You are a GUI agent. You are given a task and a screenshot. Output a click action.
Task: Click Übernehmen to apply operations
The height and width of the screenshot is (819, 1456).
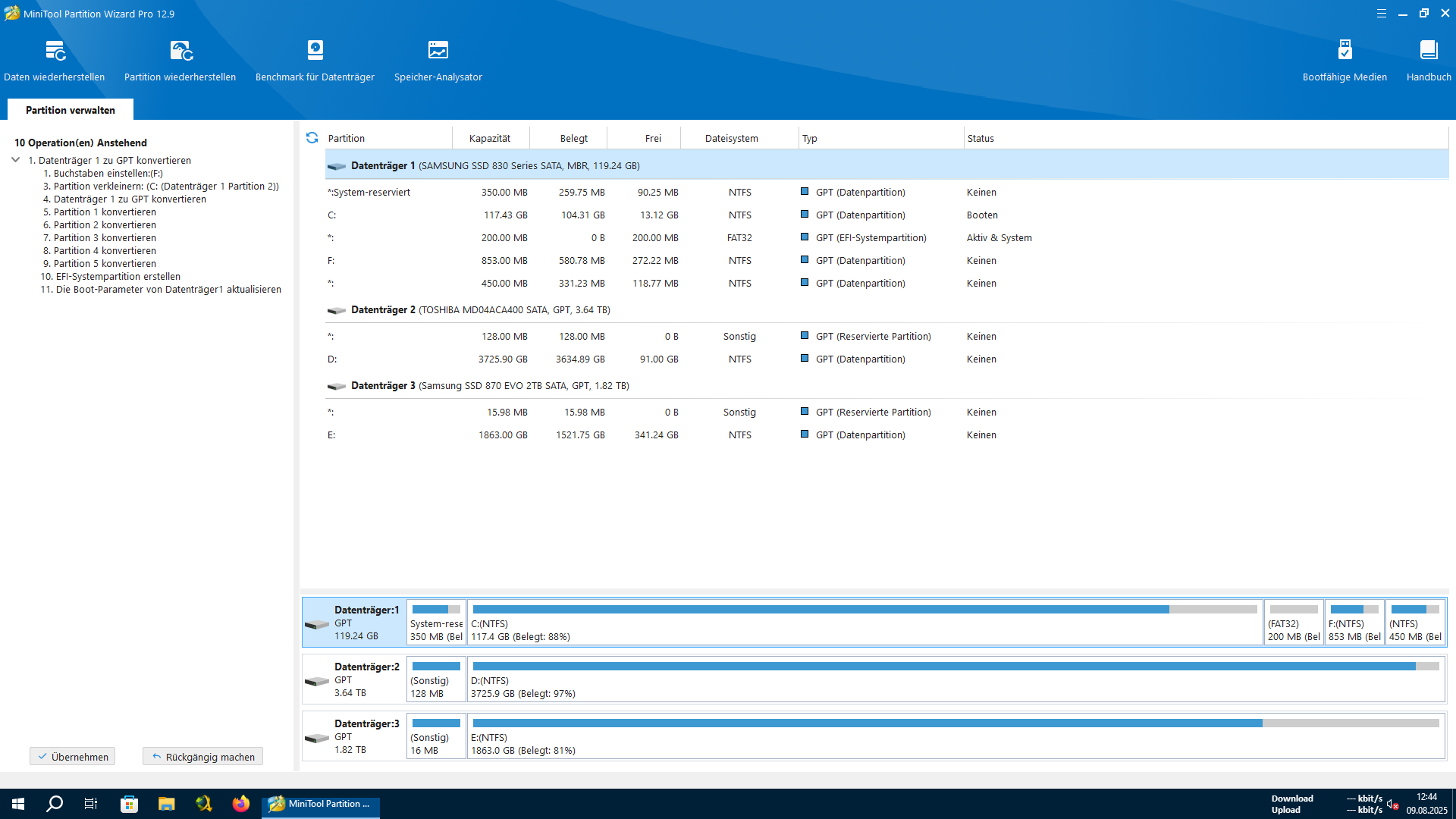[73, 757]
